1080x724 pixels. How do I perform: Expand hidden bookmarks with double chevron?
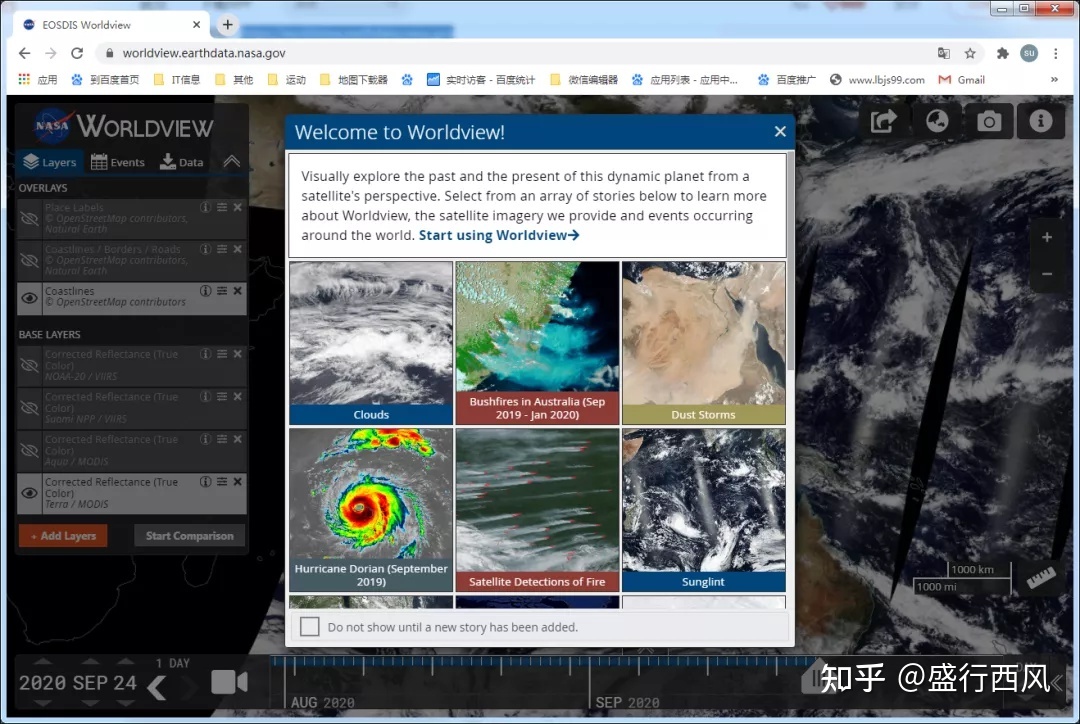click(x=1054, y=80)
